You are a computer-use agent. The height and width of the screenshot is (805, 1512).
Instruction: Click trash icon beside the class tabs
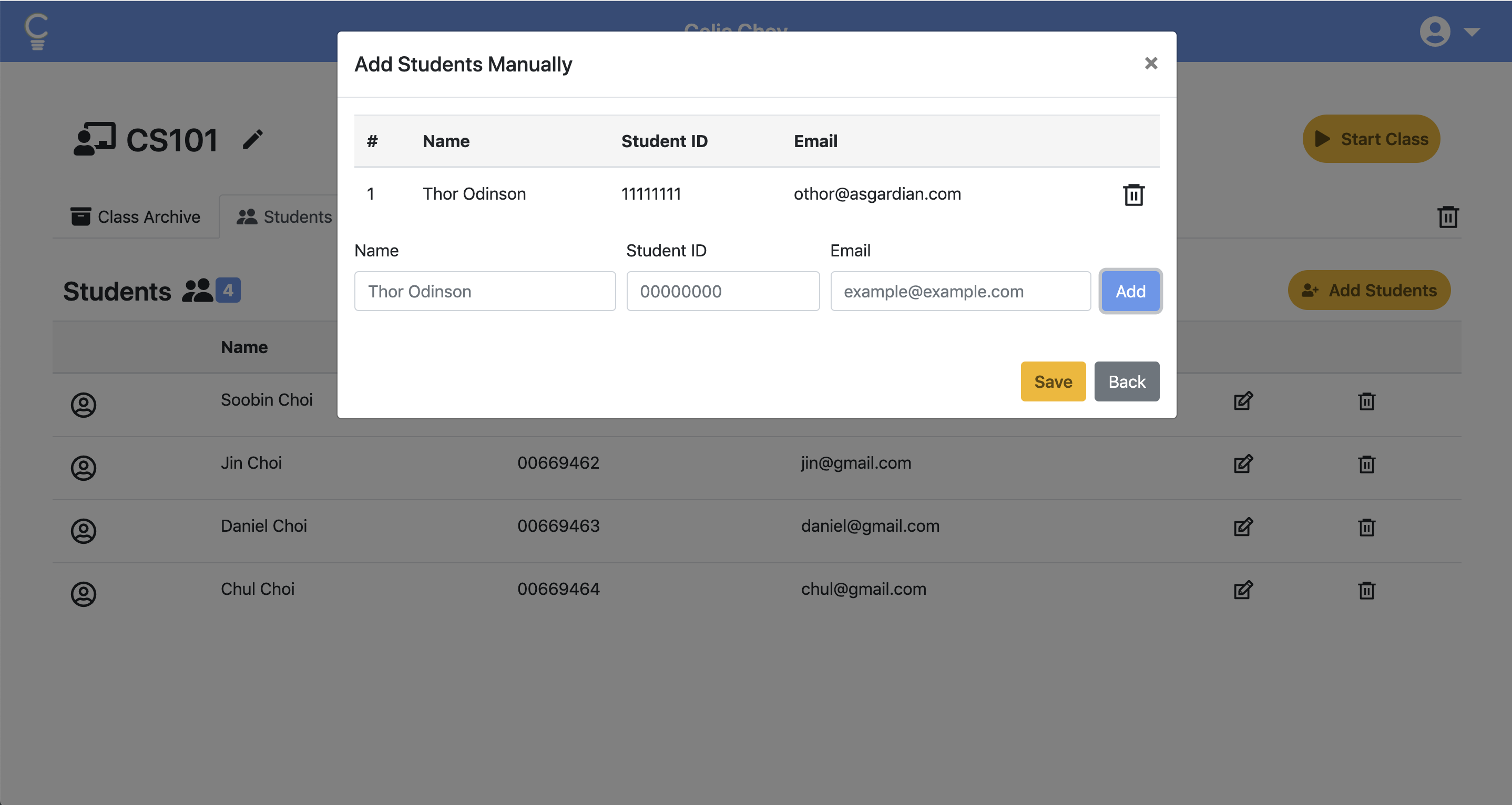pos(1447,217)
